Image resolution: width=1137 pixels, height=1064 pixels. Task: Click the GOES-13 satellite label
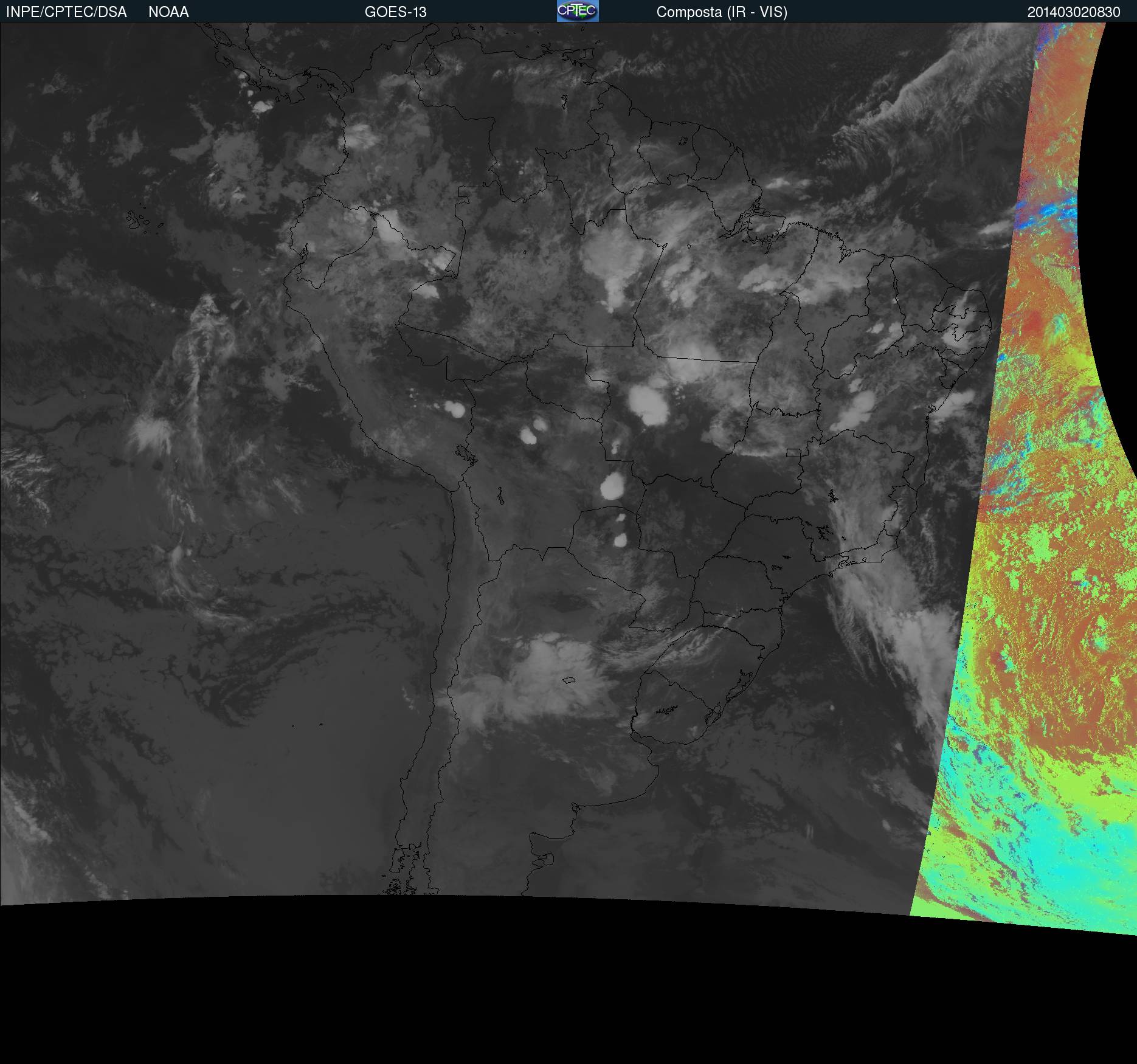pos(395,12)
